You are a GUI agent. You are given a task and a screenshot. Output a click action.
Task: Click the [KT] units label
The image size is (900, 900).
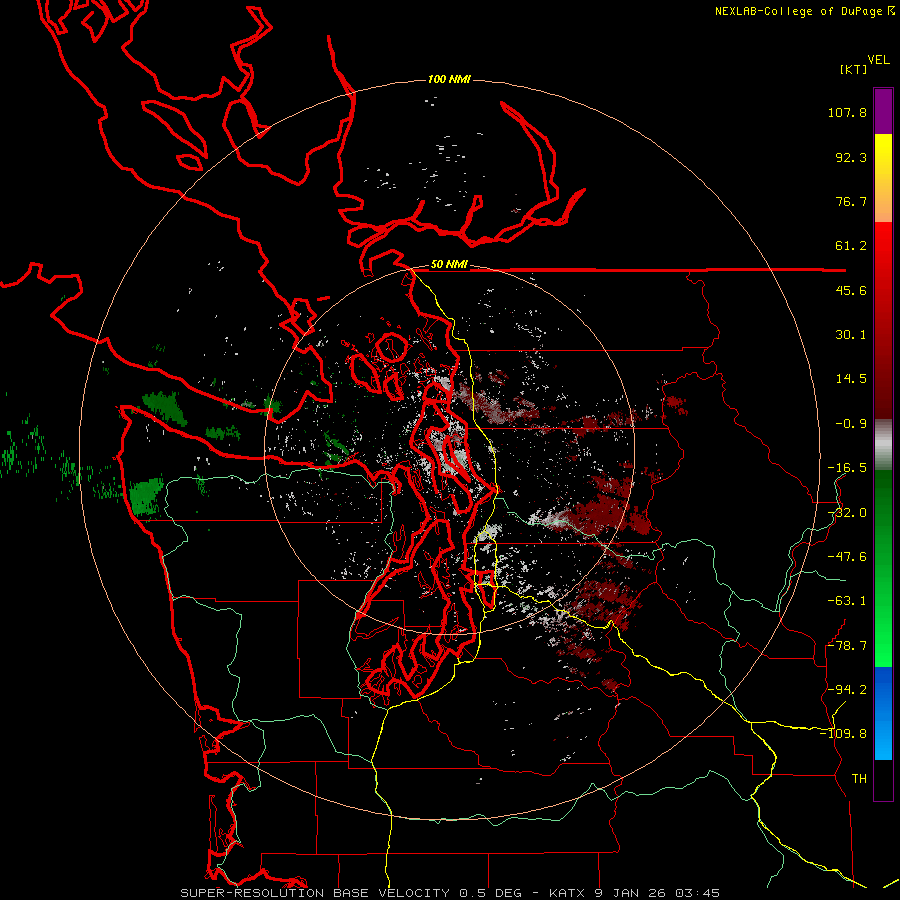(853, 69)
